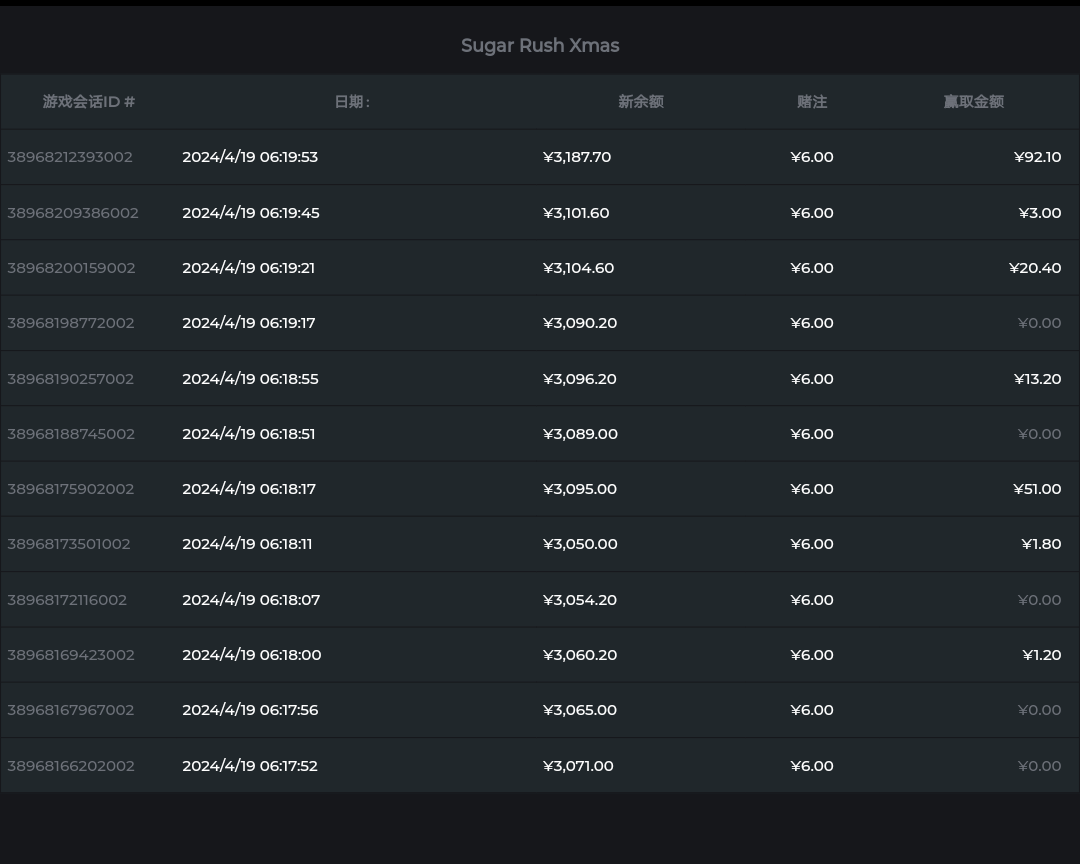Click ¥6.00 bet in 06:19:53 row

tap(812, 157)
